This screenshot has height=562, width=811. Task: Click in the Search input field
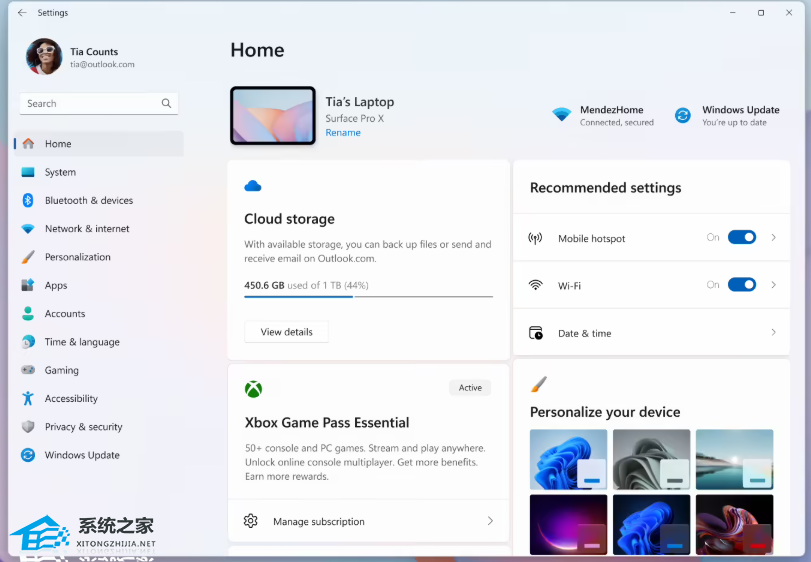click(99, 103)
